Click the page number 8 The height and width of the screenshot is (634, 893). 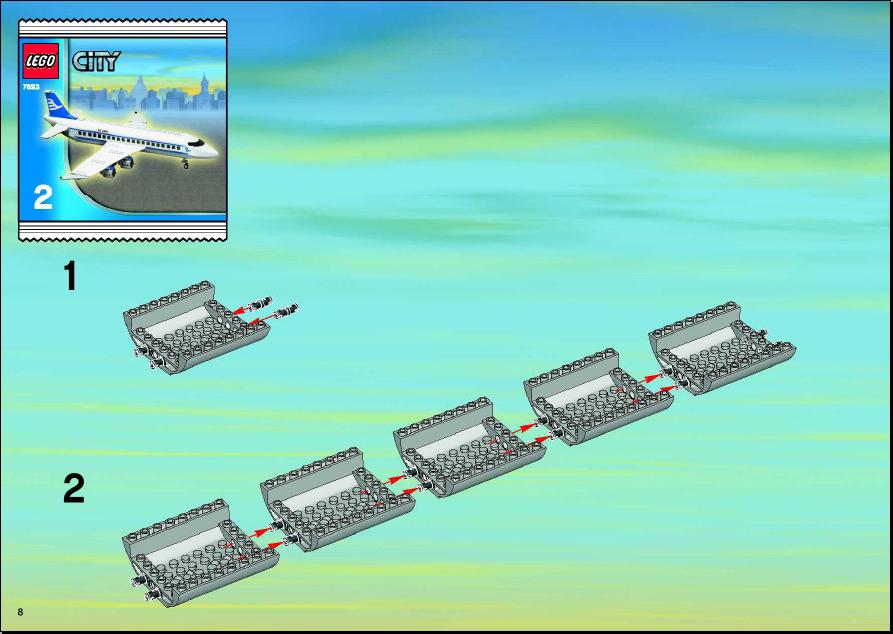coord(21,612)
